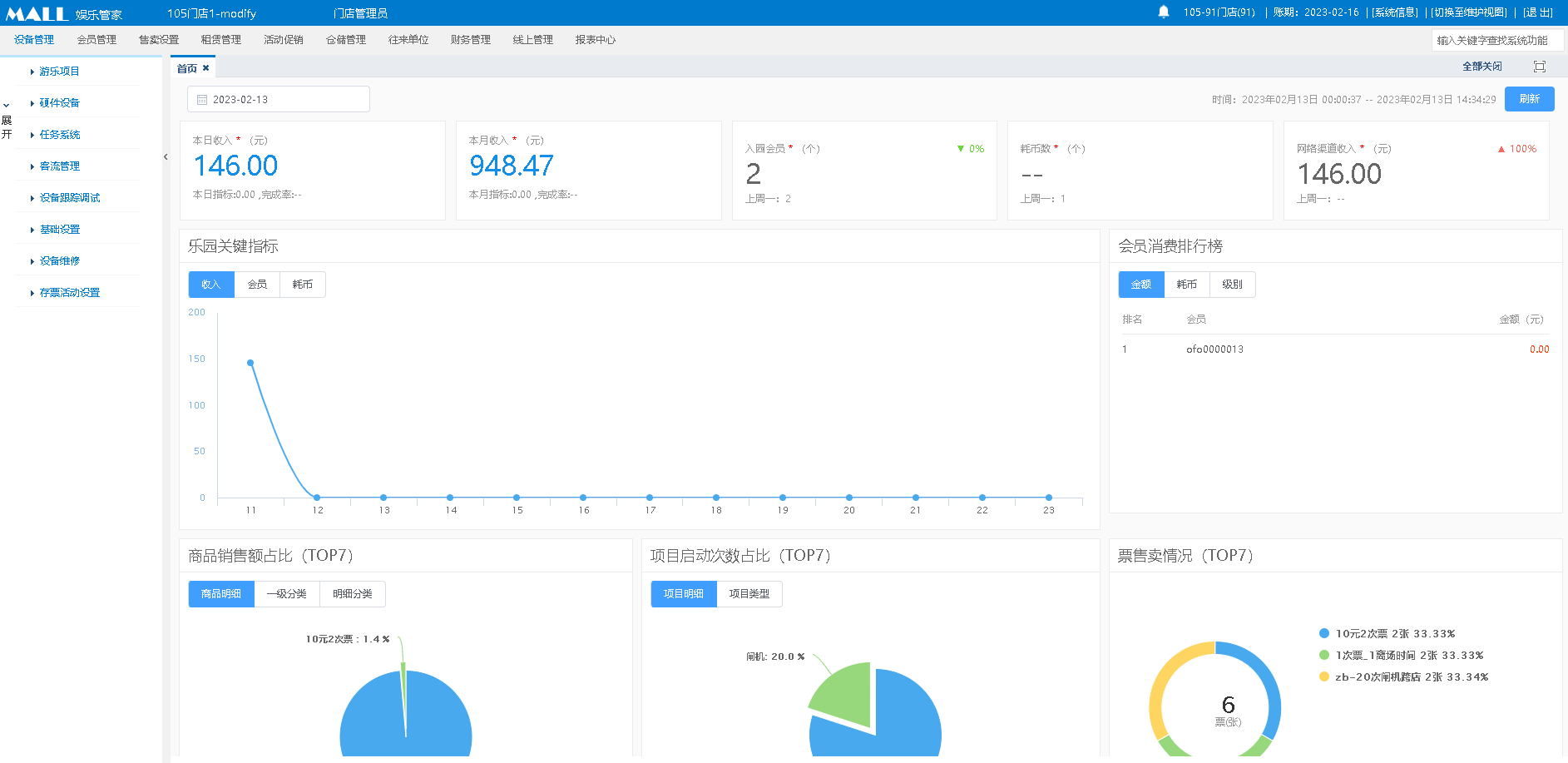Click the [切换至维护视图] link
The width and height of the screenshot is (1568, 763).
click(x=1470, y=12)
